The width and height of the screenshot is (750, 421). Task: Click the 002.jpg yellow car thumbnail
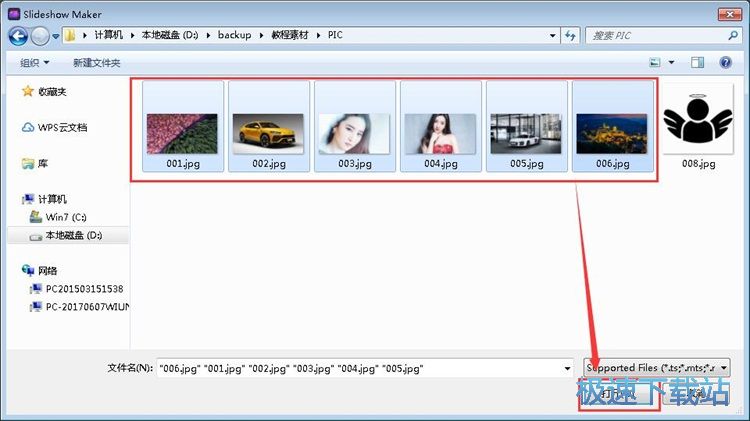coord(268,134)
